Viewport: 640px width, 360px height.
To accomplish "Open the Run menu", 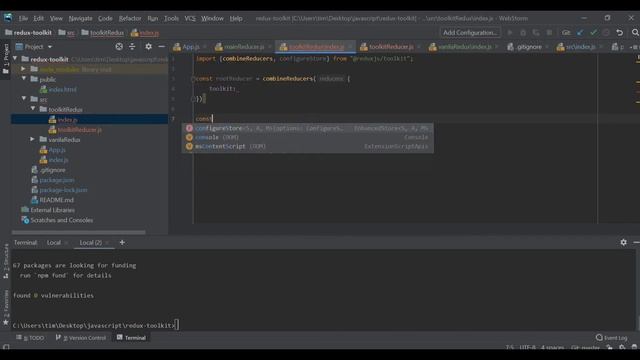I will pyautogui.click(x=153, y=18).
